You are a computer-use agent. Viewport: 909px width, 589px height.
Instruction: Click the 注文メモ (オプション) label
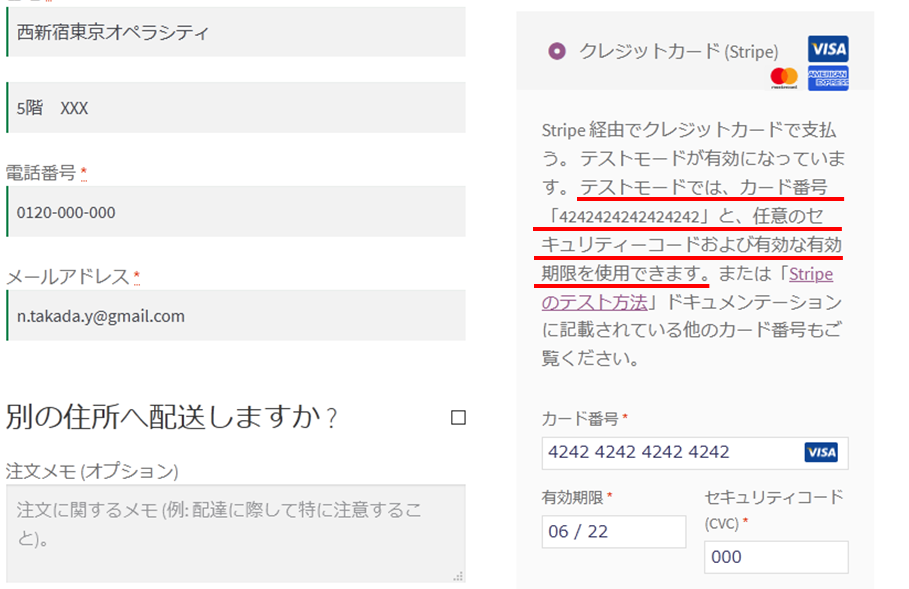point(92,471)
